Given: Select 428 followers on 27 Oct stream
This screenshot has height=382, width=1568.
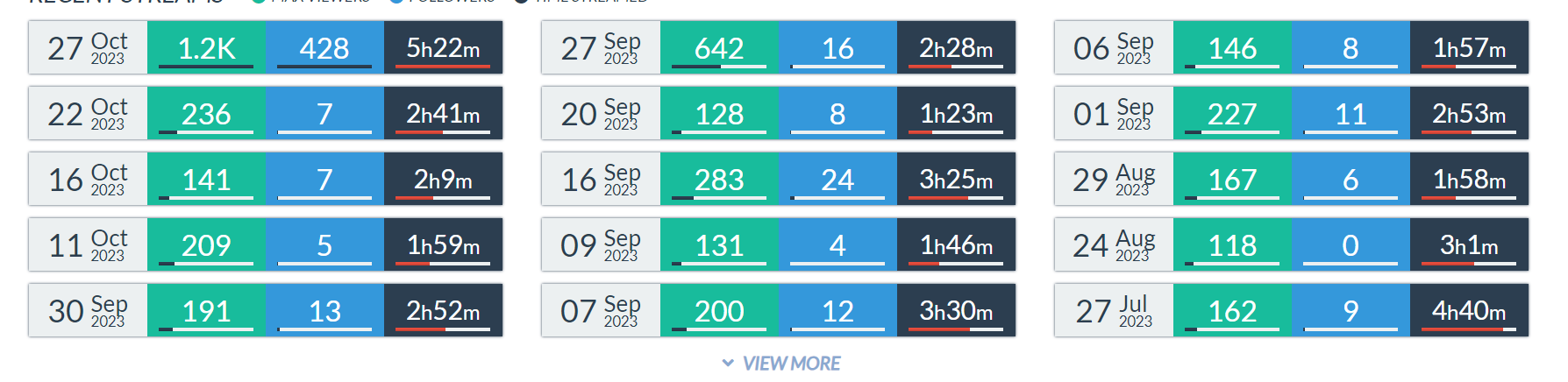Looking at the screenshot, I should click(324, 48).
